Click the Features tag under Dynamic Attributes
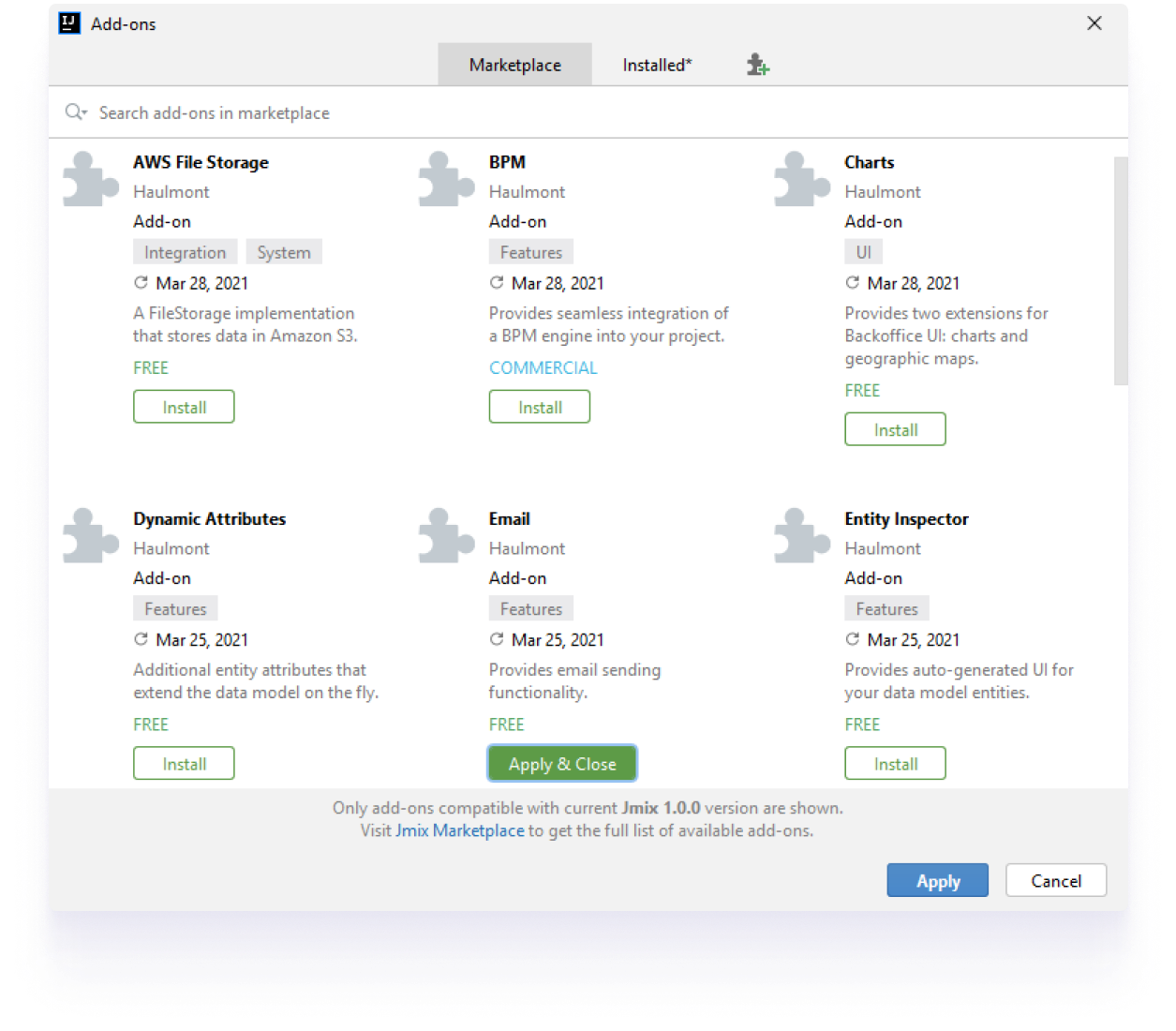 click(175, 608)
